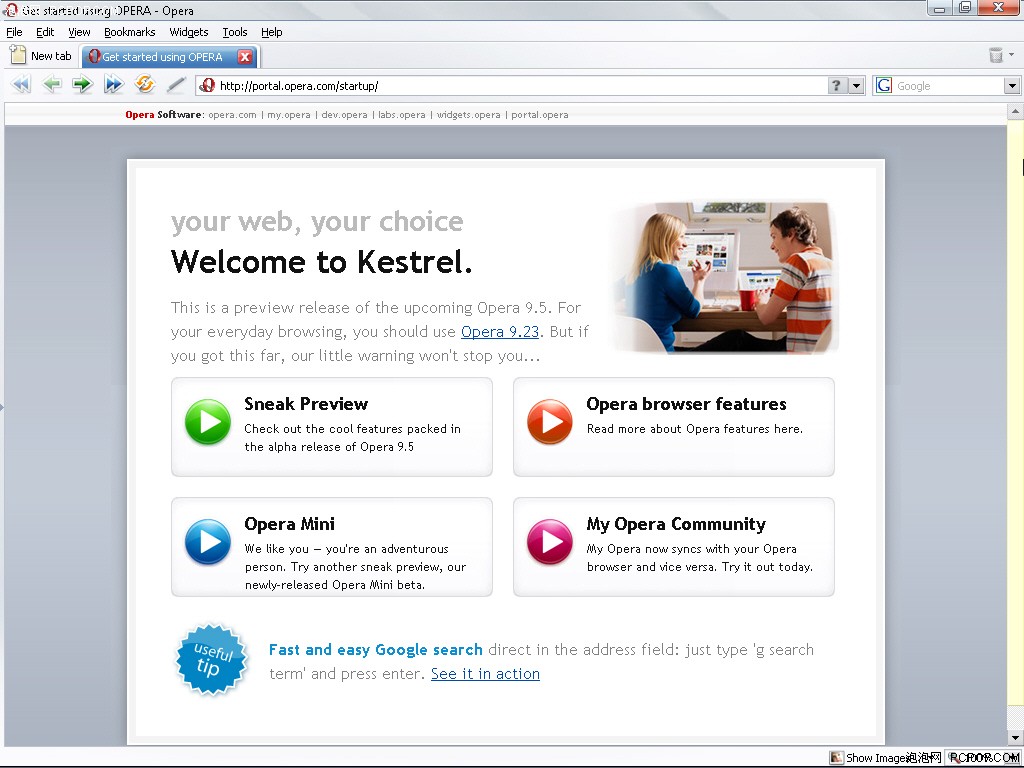Click the pink My Opera Community play icon
This screenshot has width=1024, height=768.
pyautogui.click(x=550, y=541)
